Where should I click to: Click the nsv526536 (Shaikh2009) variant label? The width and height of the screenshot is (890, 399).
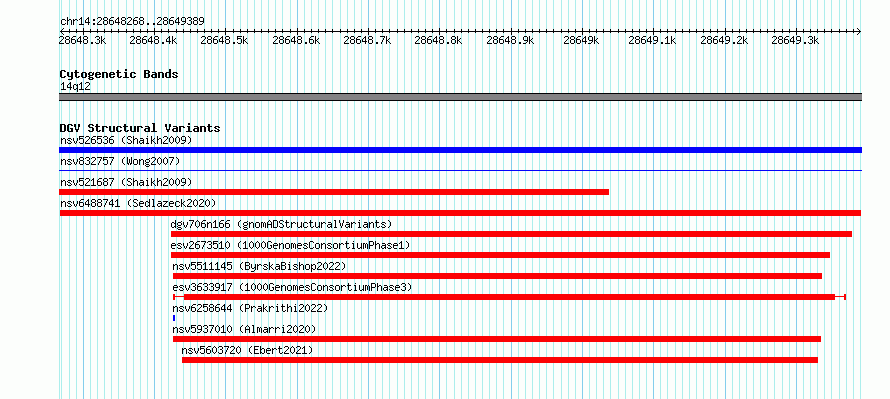[x=126, y=140]
